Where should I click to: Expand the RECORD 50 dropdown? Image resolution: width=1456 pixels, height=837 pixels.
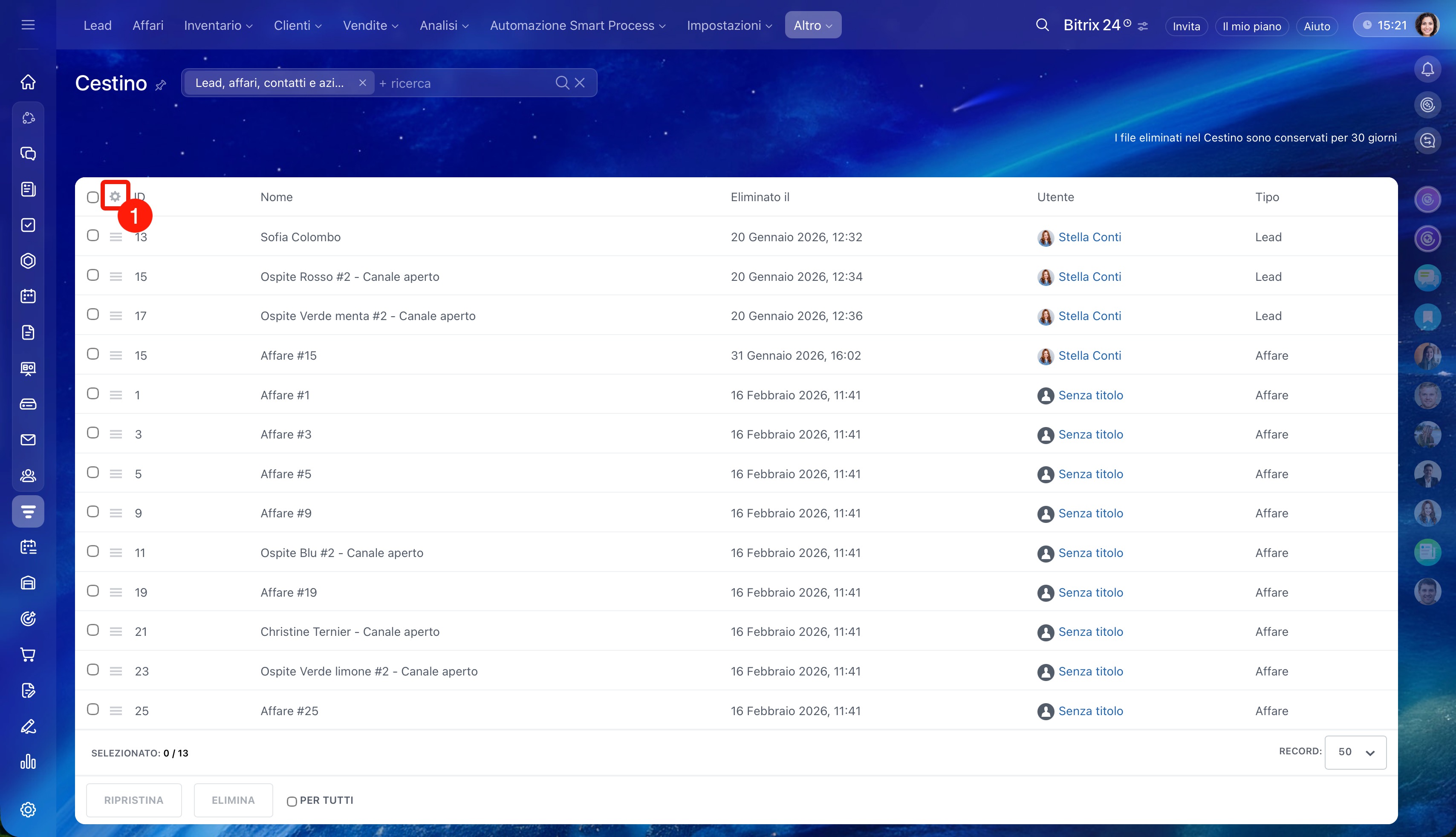(1355, 752)
